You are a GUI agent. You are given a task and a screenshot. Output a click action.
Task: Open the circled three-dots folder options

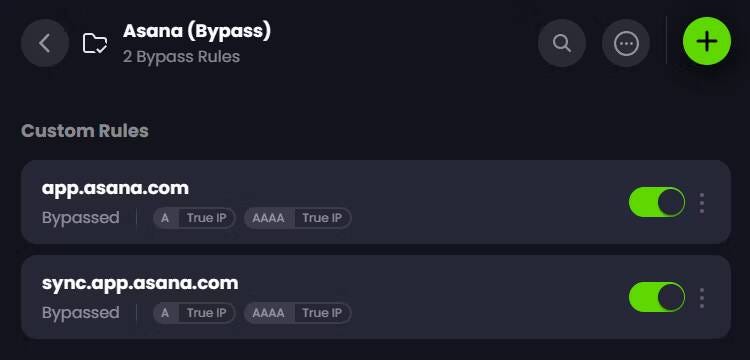(x=626, y=43)
